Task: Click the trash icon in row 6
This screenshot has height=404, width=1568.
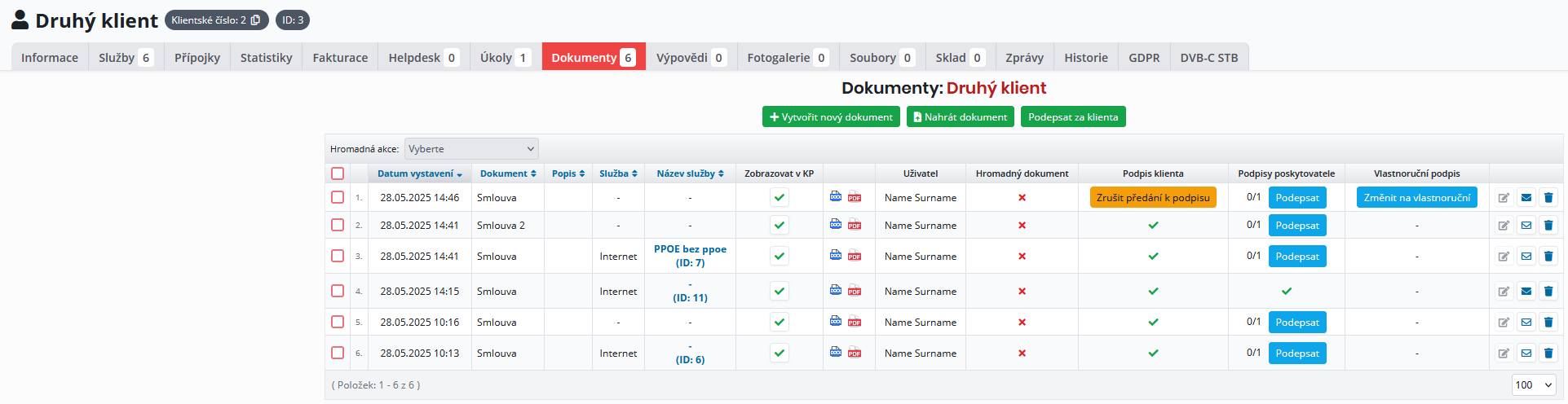Action: 1548,353
